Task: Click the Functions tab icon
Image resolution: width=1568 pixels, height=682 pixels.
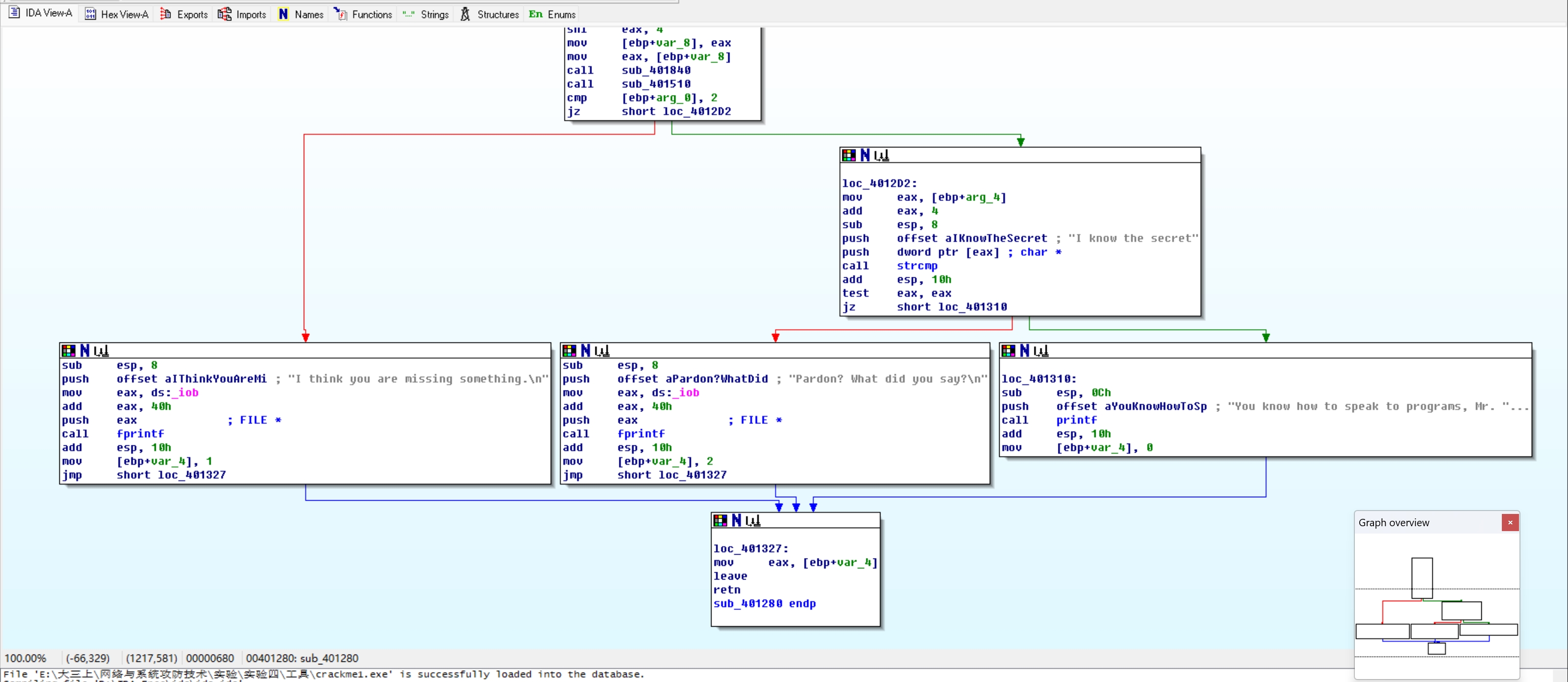Action: pos(340,14)
